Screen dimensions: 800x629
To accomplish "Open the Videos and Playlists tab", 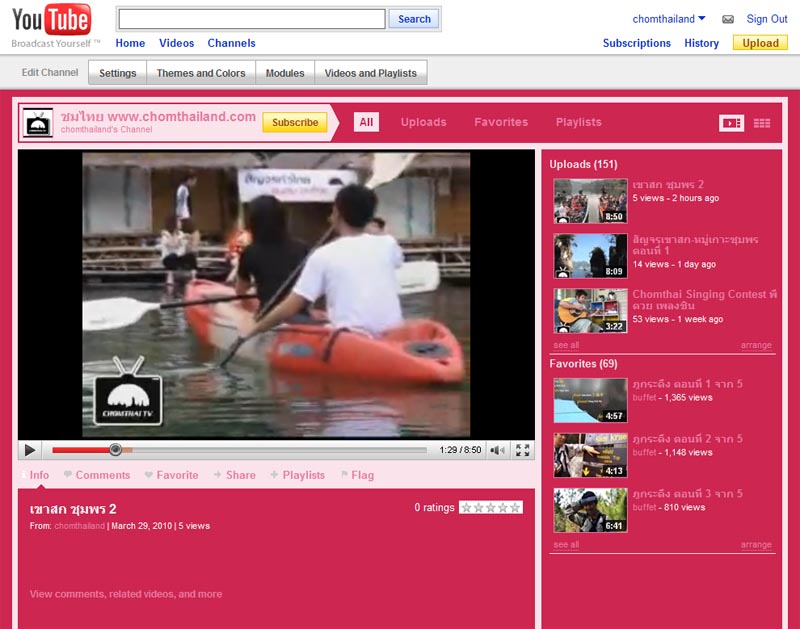I will [x=370, y=73].
